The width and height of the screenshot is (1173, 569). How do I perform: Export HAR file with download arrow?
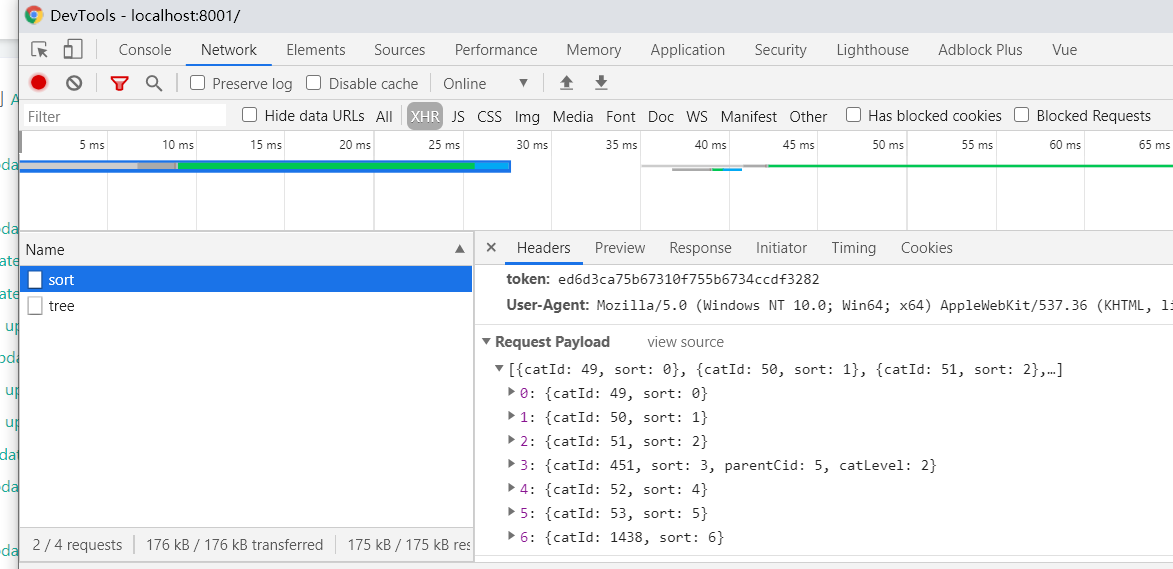(x=601, y=83)
